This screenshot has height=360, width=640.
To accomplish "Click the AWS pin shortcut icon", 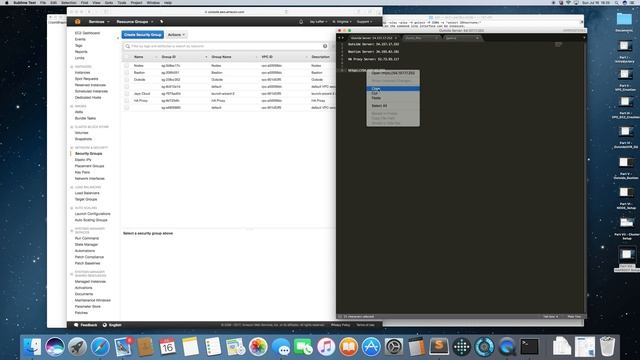I will pos(162,22).
